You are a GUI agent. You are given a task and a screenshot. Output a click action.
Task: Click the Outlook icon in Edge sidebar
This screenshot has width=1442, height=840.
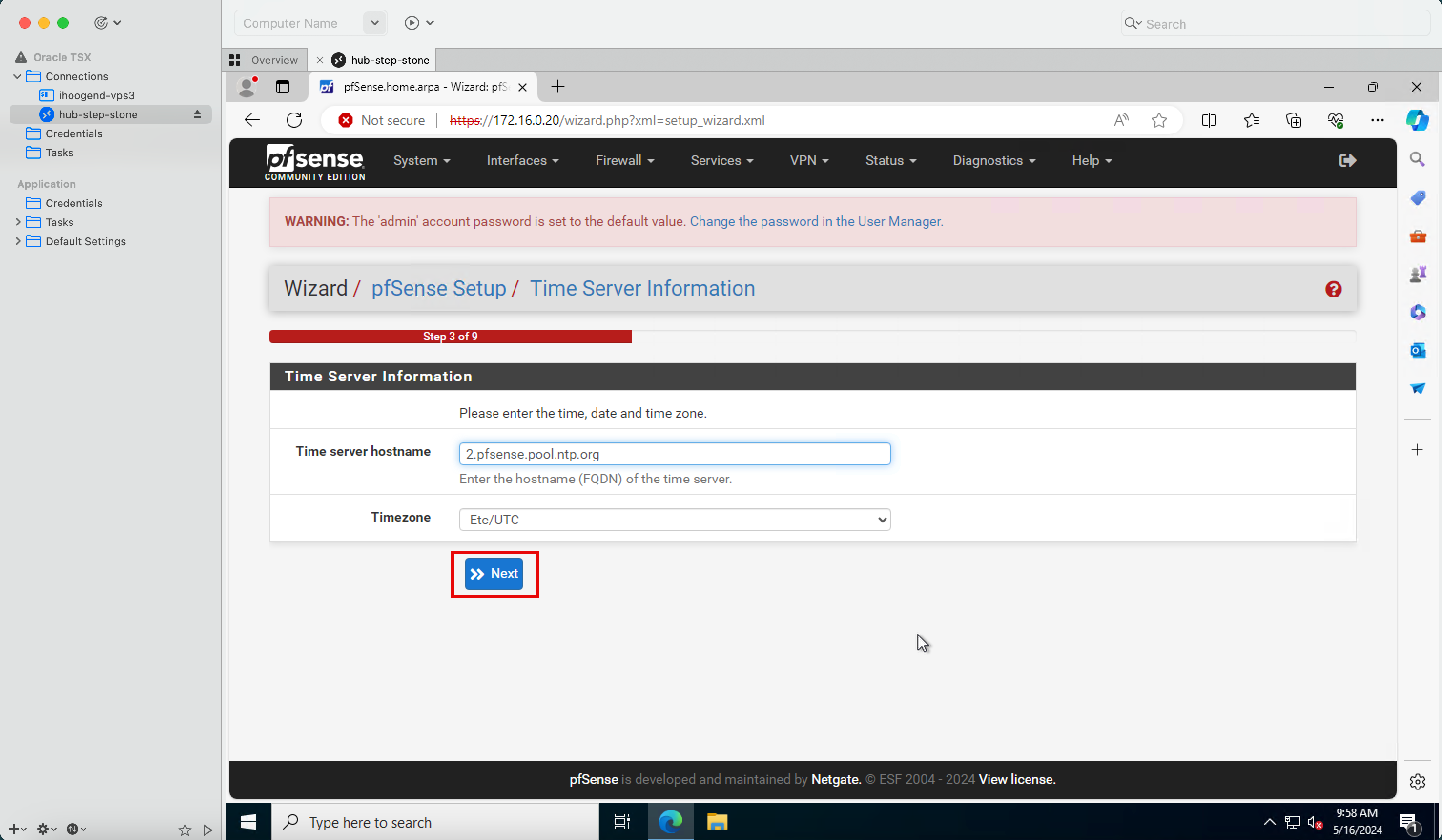(1417, 350)
